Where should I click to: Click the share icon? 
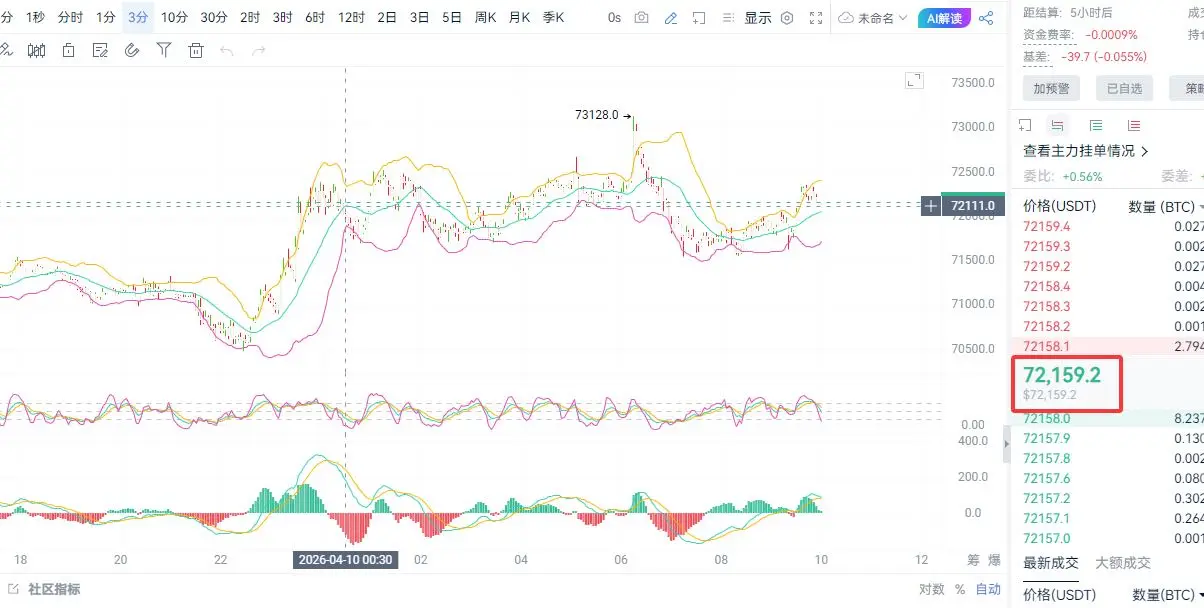[987, 18]
